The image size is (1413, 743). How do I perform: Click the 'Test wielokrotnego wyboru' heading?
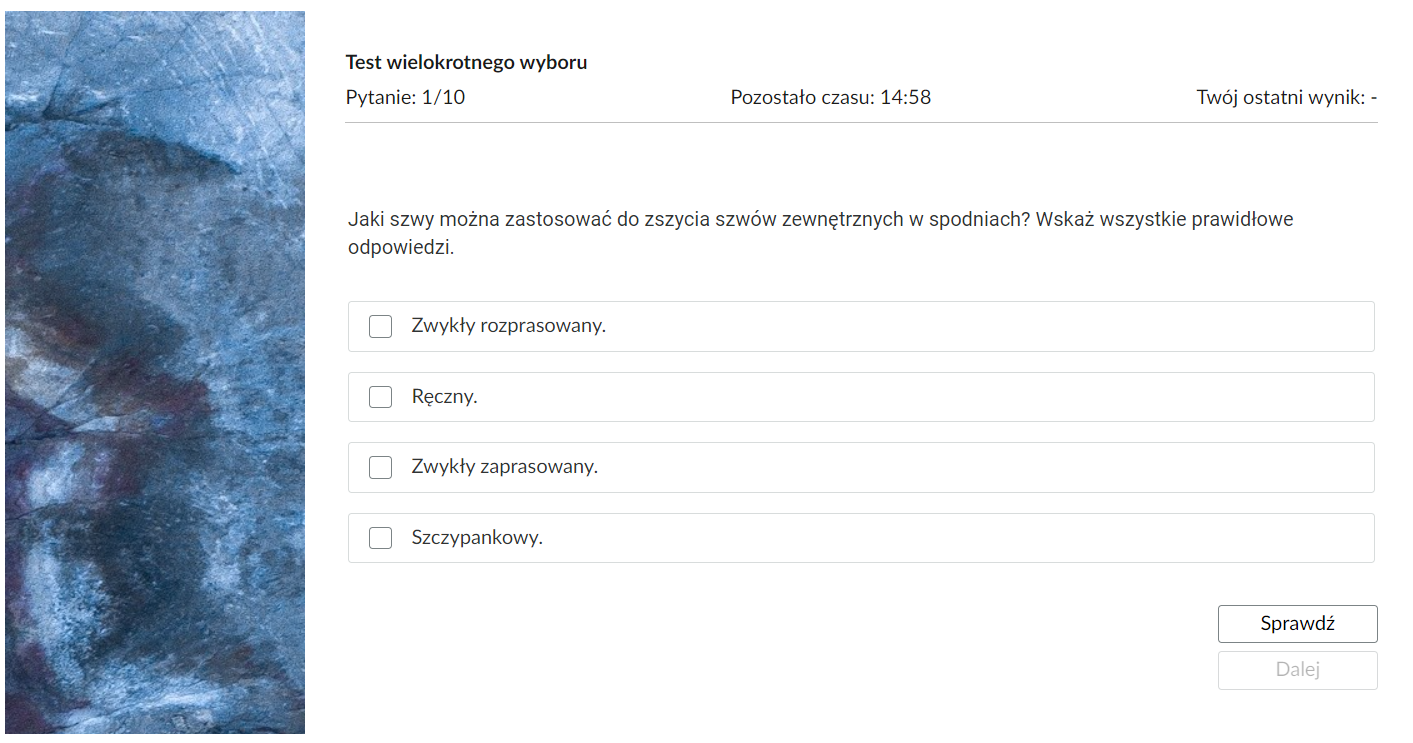tap(466, 63)
